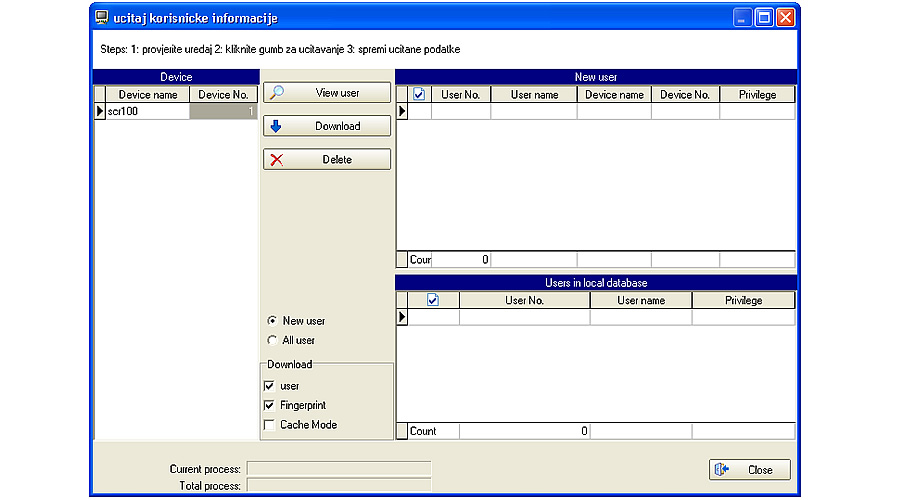The image size is (900, 500).
Task: Click the row indicator arrow beside scr100
Action: [x=99, y=112]
